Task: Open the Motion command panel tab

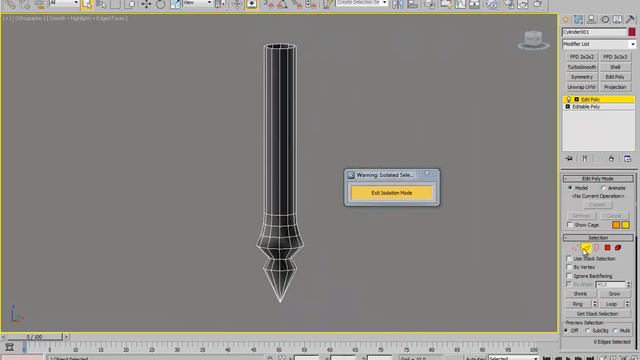Action: click(x=605, y=20)
